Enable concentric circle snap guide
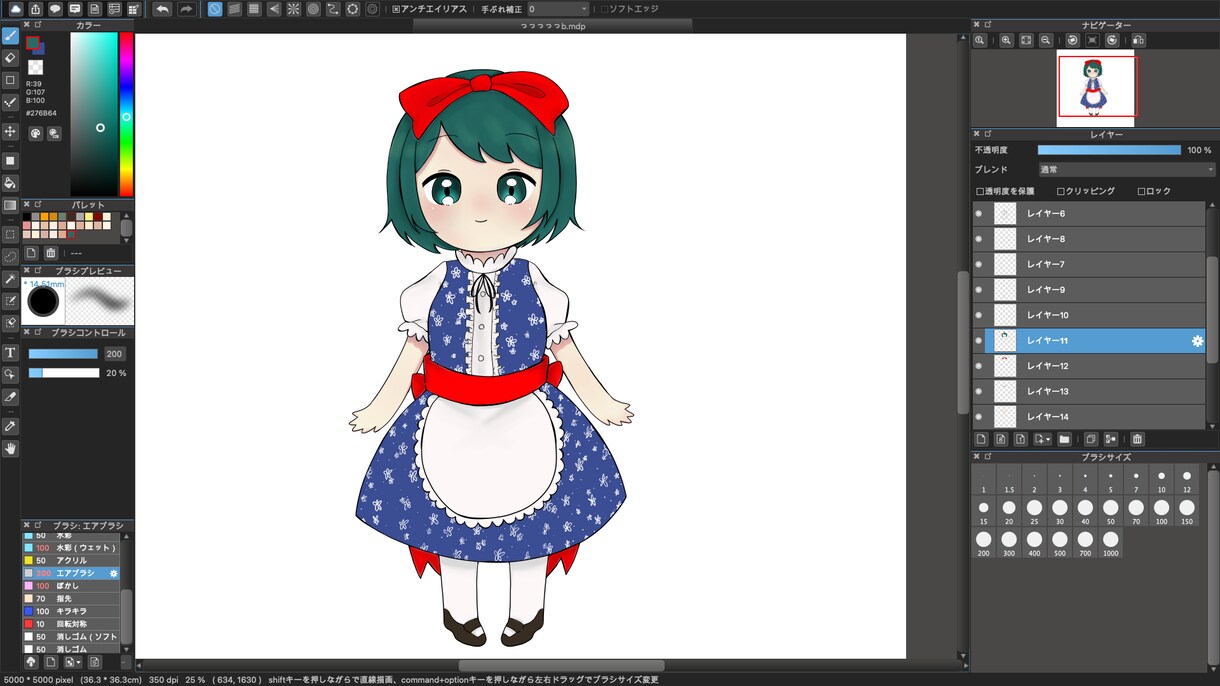Image resolution: width=1220 pixels, height=686 pixels. tap(313, 9)
